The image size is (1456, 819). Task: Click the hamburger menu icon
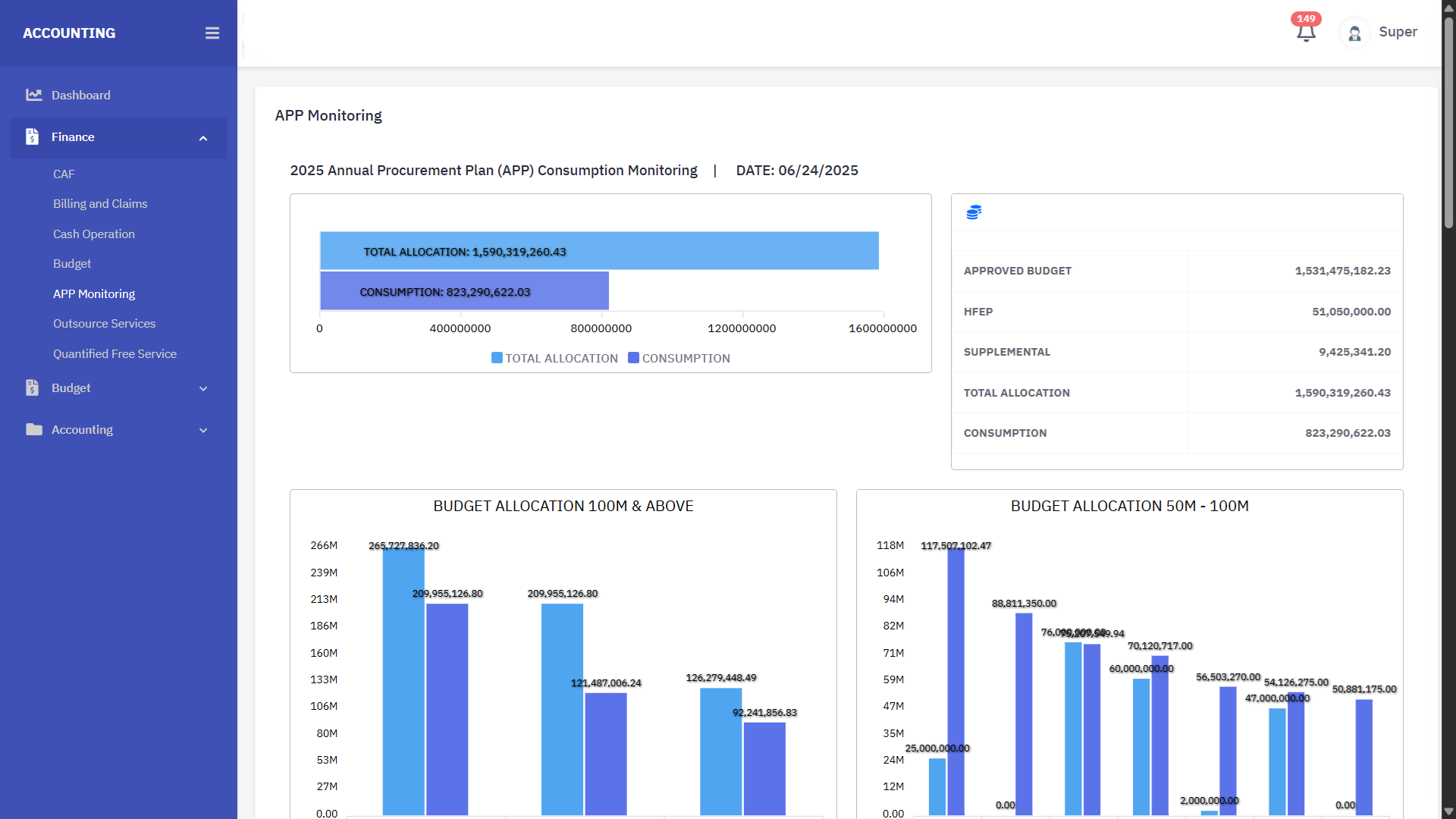point(212,33)
